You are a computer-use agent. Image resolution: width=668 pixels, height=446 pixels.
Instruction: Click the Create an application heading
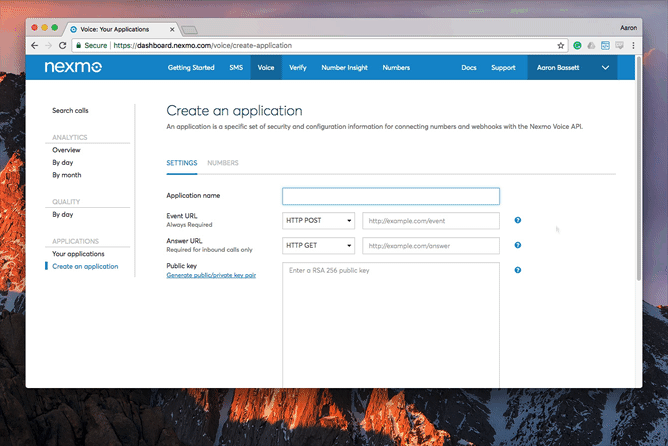(234, 111)
